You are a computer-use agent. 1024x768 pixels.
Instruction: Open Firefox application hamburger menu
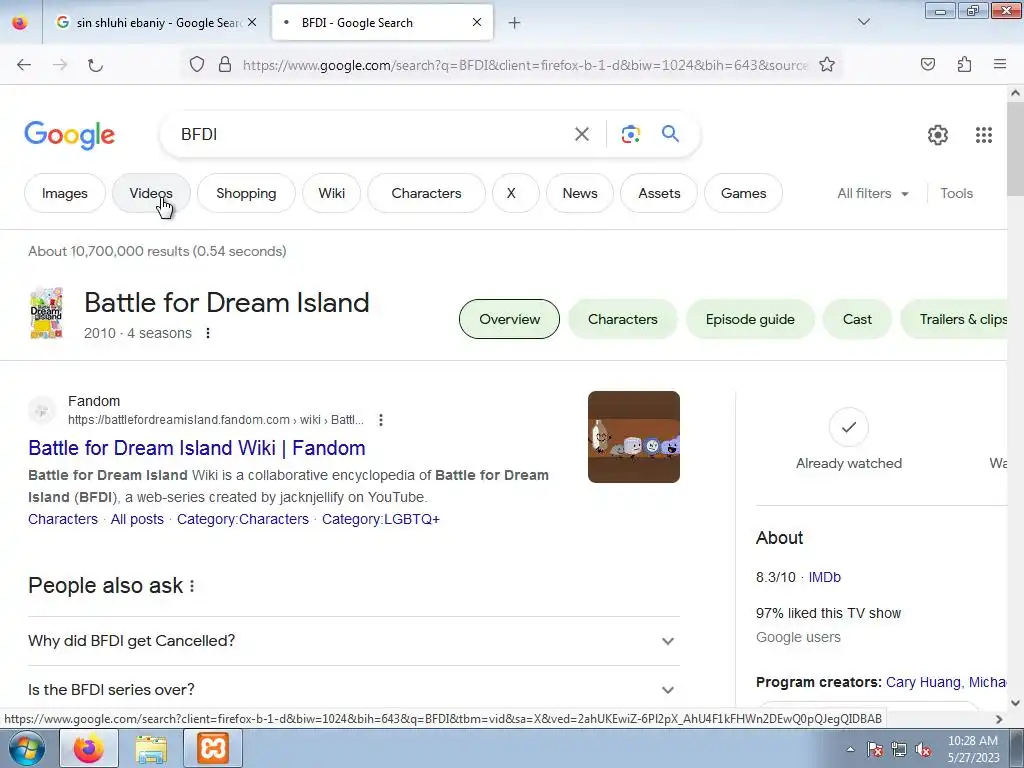tap(1000, 64)
